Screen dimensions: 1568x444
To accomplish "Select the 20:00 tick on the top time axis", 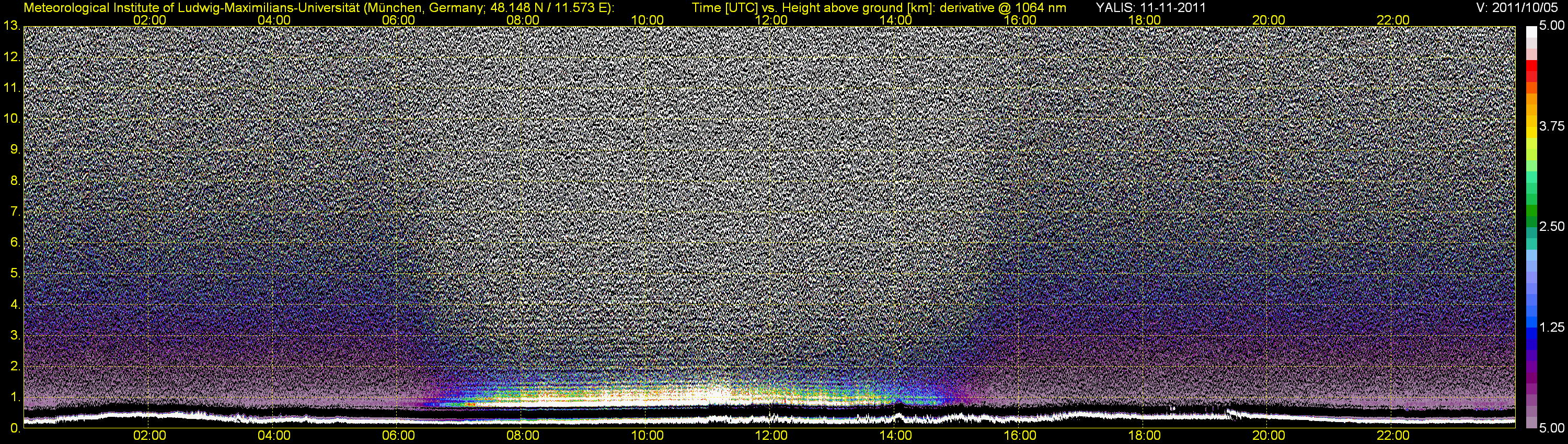I will (1269, 20).
